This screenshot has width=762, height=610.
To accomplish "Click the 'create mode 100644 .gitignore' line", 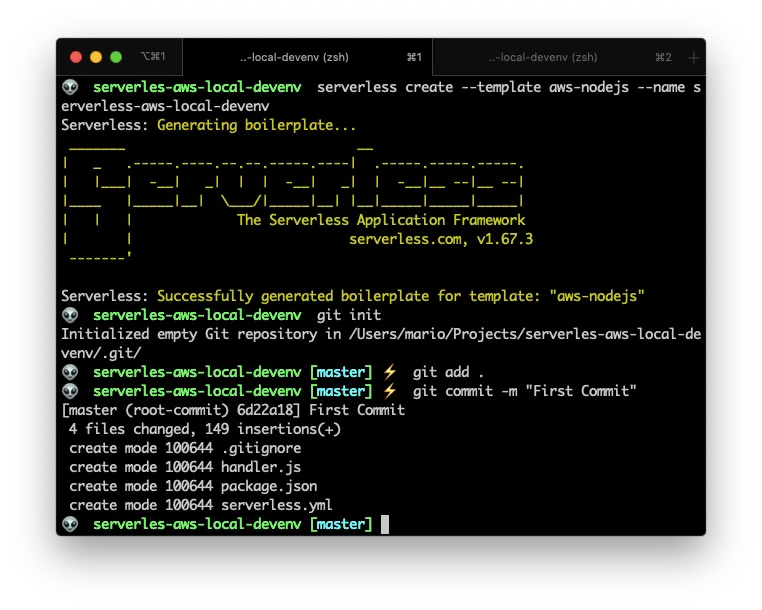I will tap(185, 448).
